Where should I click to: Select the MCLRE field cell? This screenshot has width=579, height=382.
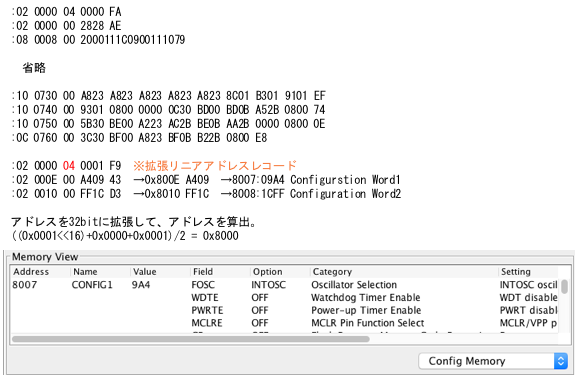point(206,323)
